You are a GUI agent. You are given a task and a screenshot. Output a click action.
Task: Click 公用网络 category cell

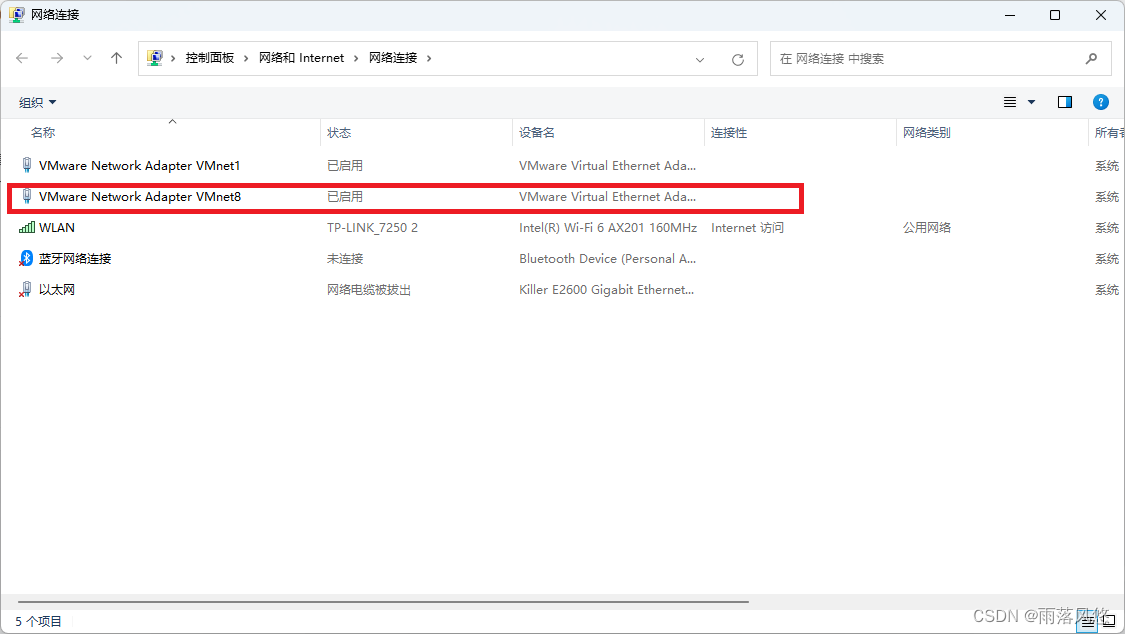[x=926, y=227]
